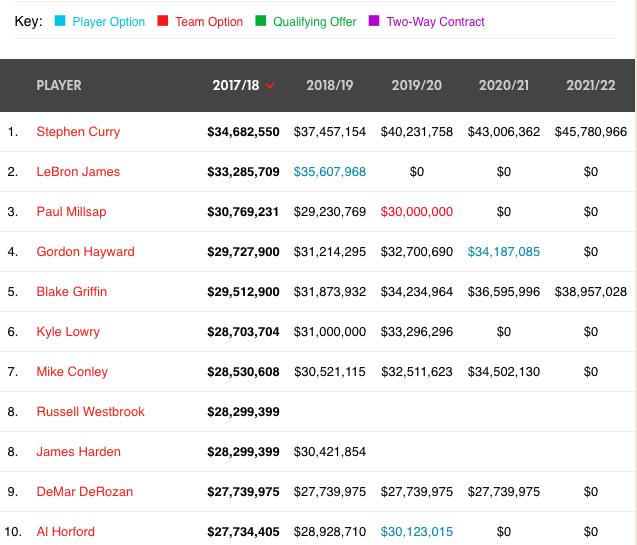Select the Paul Millsap link
The height and width of the screenshot is (545, 637).
coord(71,211)
